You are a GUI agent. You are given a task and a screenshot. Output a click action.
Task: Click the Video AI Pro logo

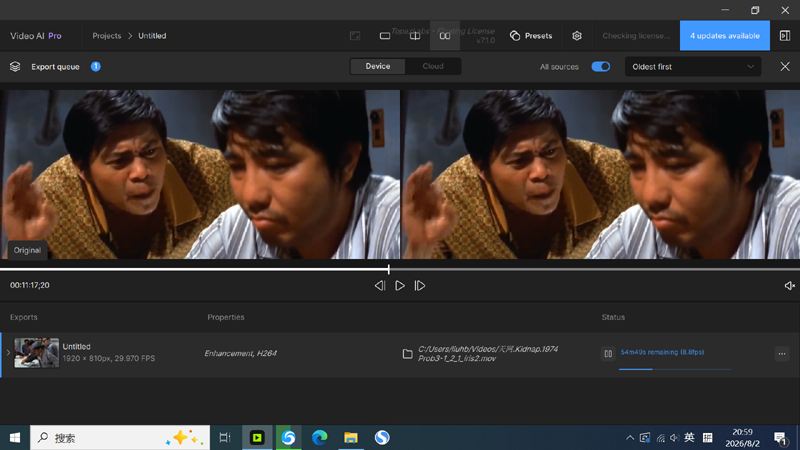point(36,36)
